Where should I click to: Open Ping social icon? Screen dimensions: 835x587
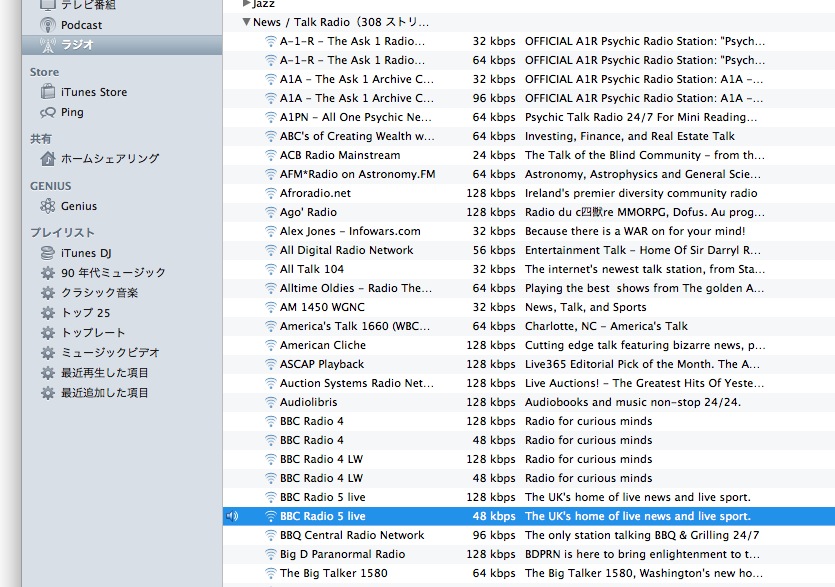click(47, 112)
